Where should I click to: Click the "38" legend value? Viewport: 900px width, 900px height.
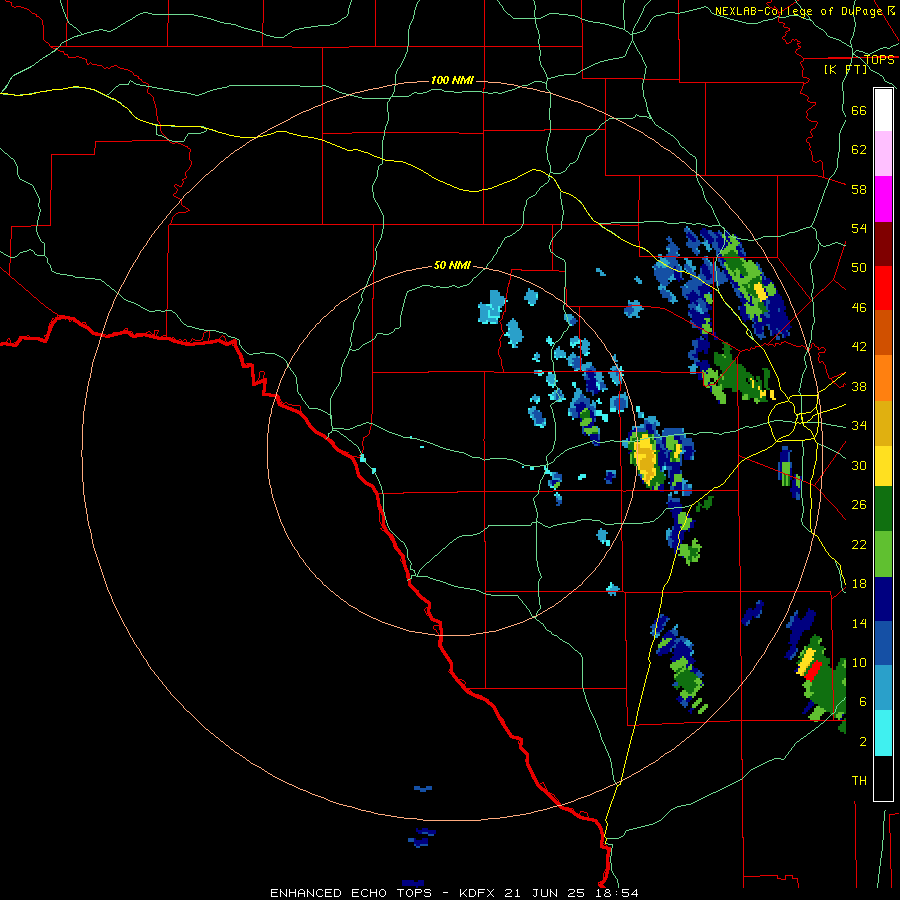pyautogui.click(x=859, y=386)
